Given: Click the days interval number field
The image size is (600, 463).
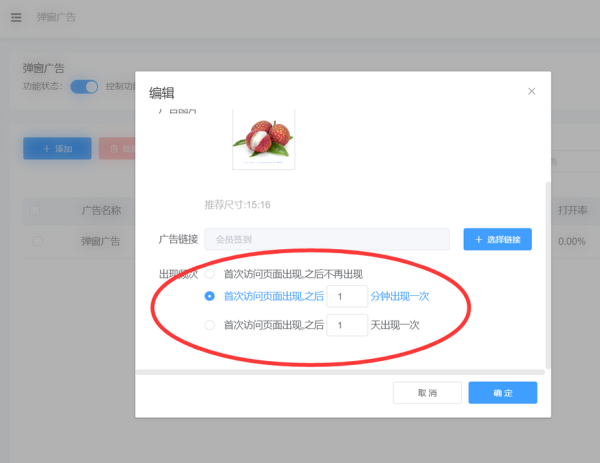Looking at the screenshot, I should (x=347, y=325).
